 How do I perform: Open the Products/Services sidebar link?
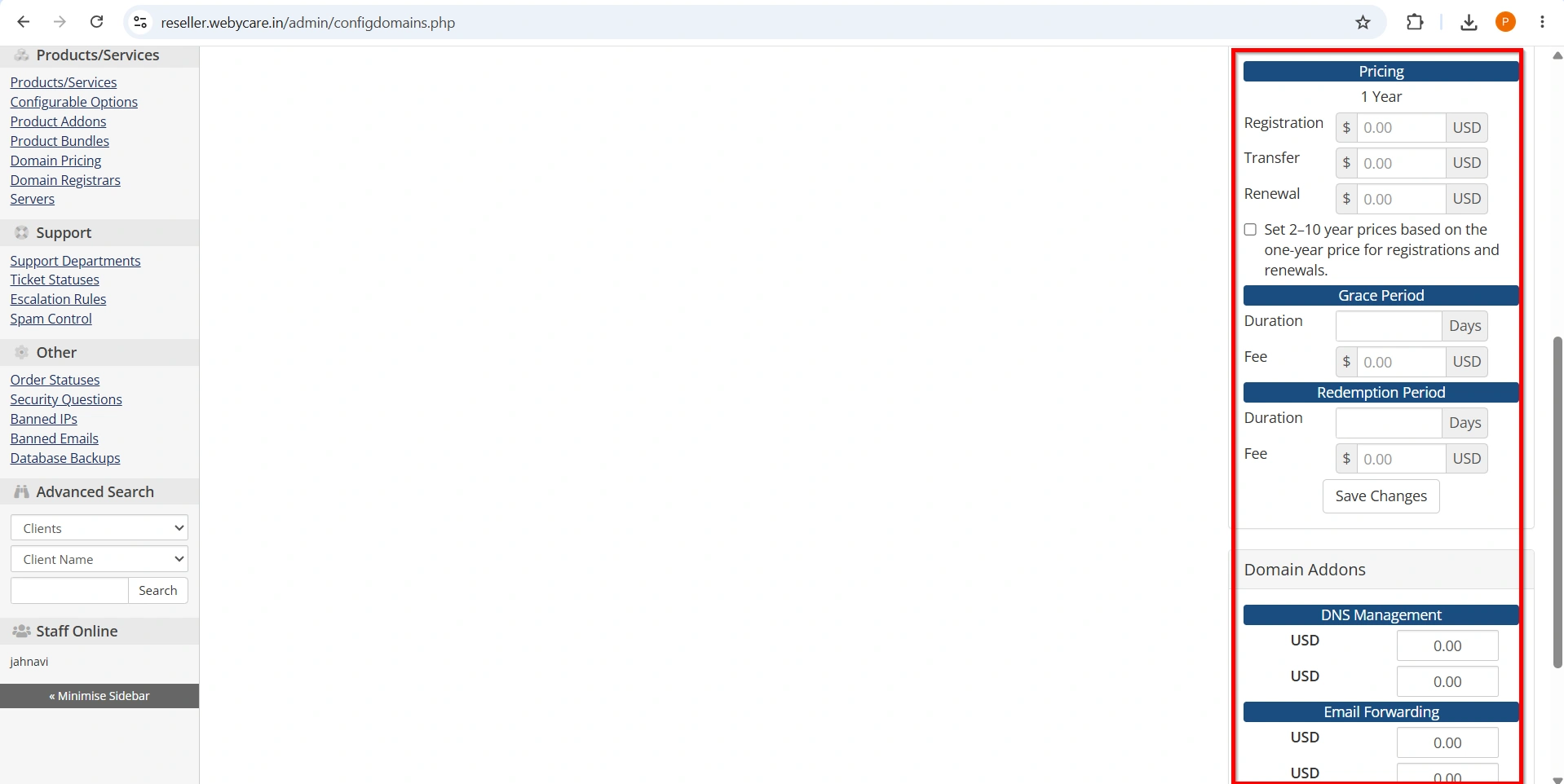tap(64, 82)
